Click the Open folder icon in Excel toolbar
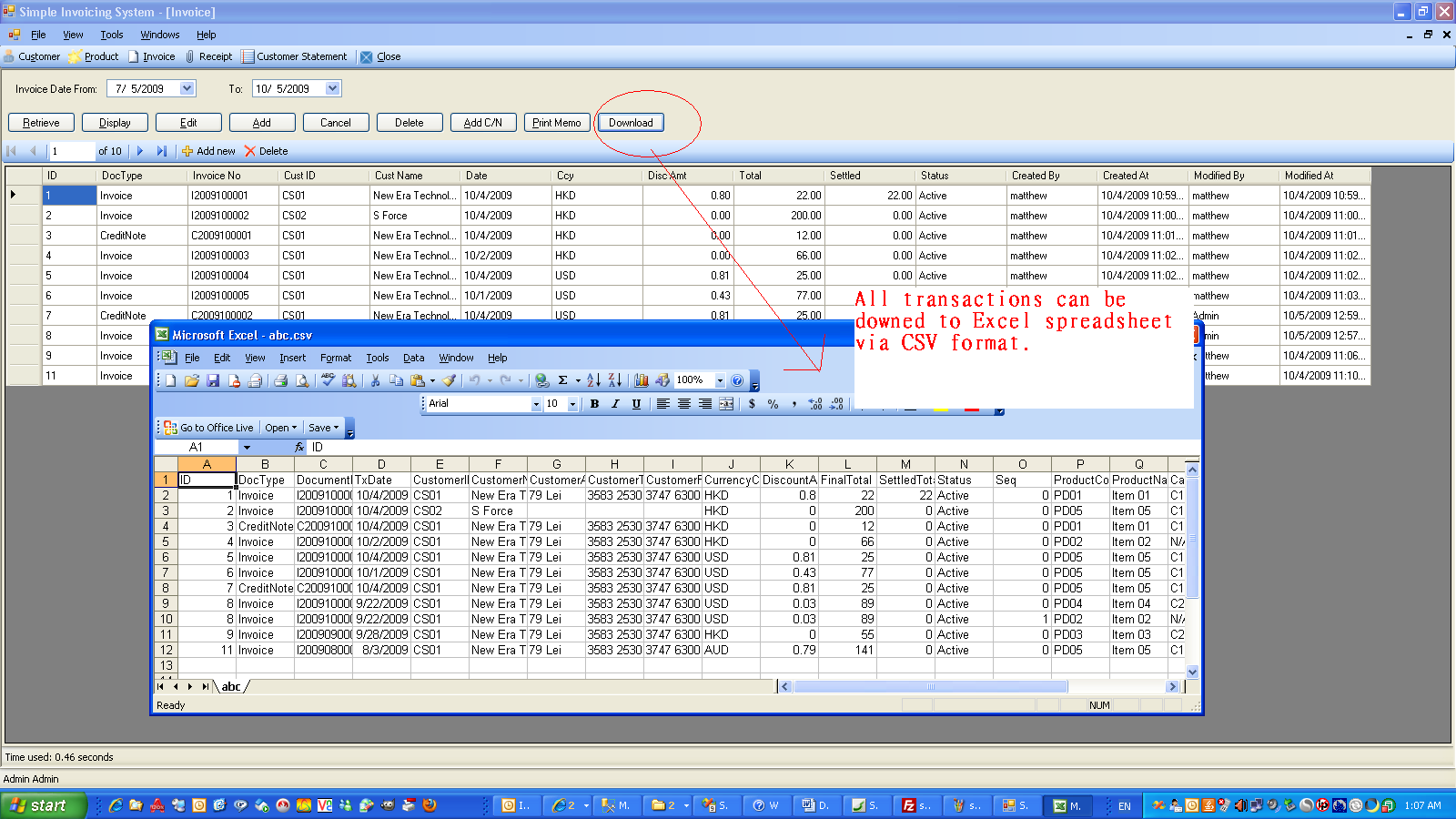 [x=191, y=380]
